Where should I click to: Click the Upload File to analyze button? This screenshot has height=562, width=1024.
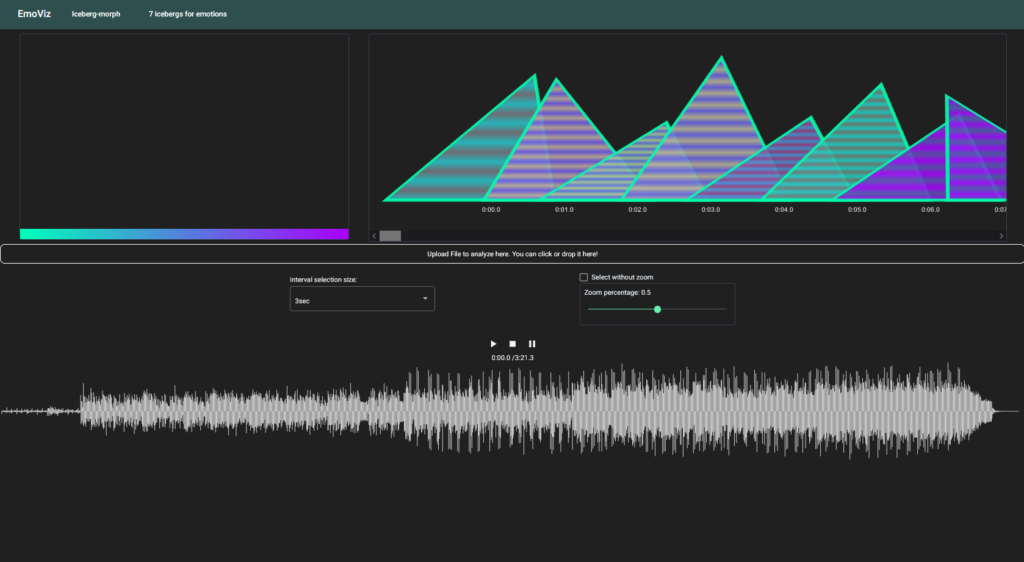click(512, 254)
